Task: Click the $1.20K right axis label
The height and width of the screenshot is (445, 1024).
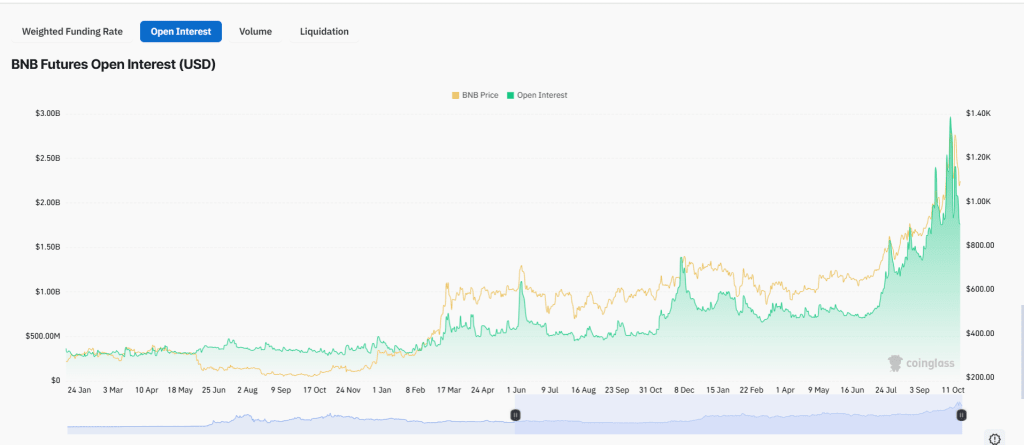Action: (980, 157)
